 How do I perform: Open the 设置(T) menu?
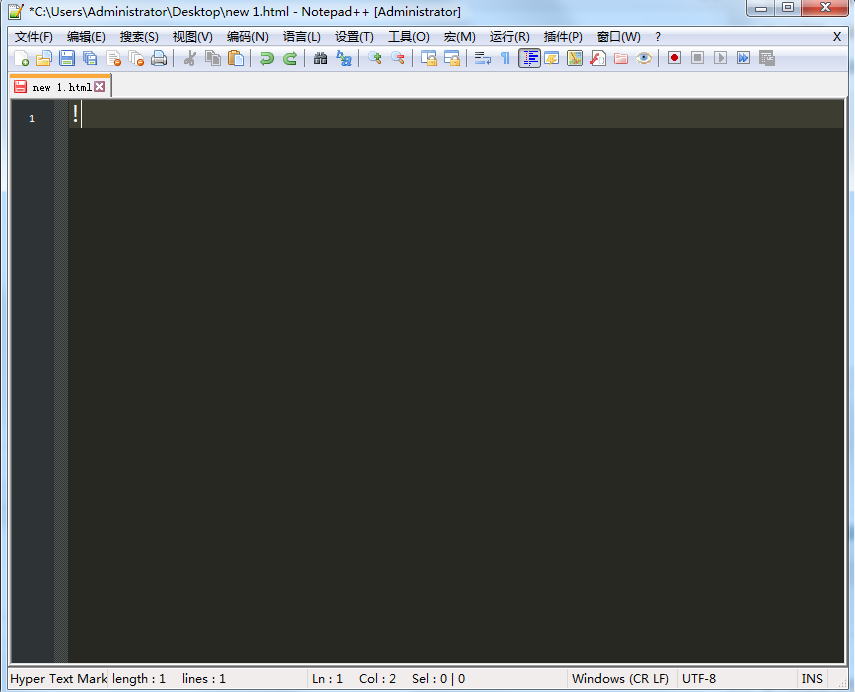354,37
